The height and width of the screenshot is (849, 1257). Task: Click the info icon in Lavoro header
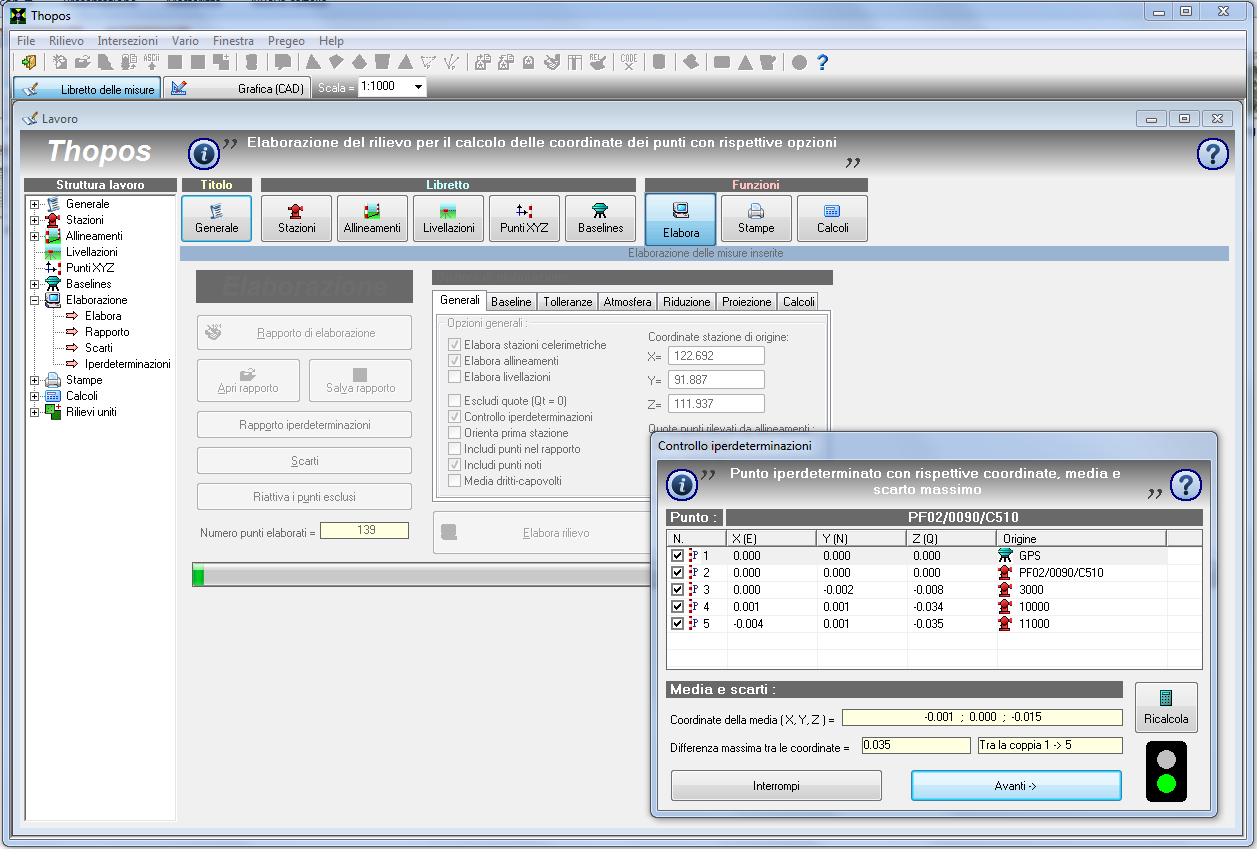(204, 154)
